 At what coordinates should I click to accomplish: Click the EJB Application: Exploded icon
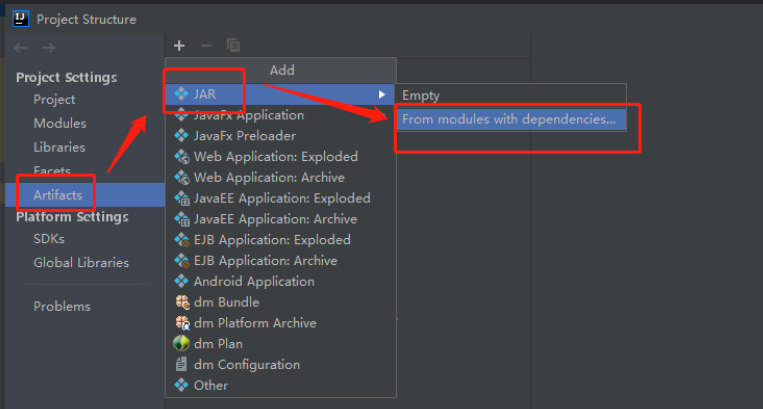(182, 239)
